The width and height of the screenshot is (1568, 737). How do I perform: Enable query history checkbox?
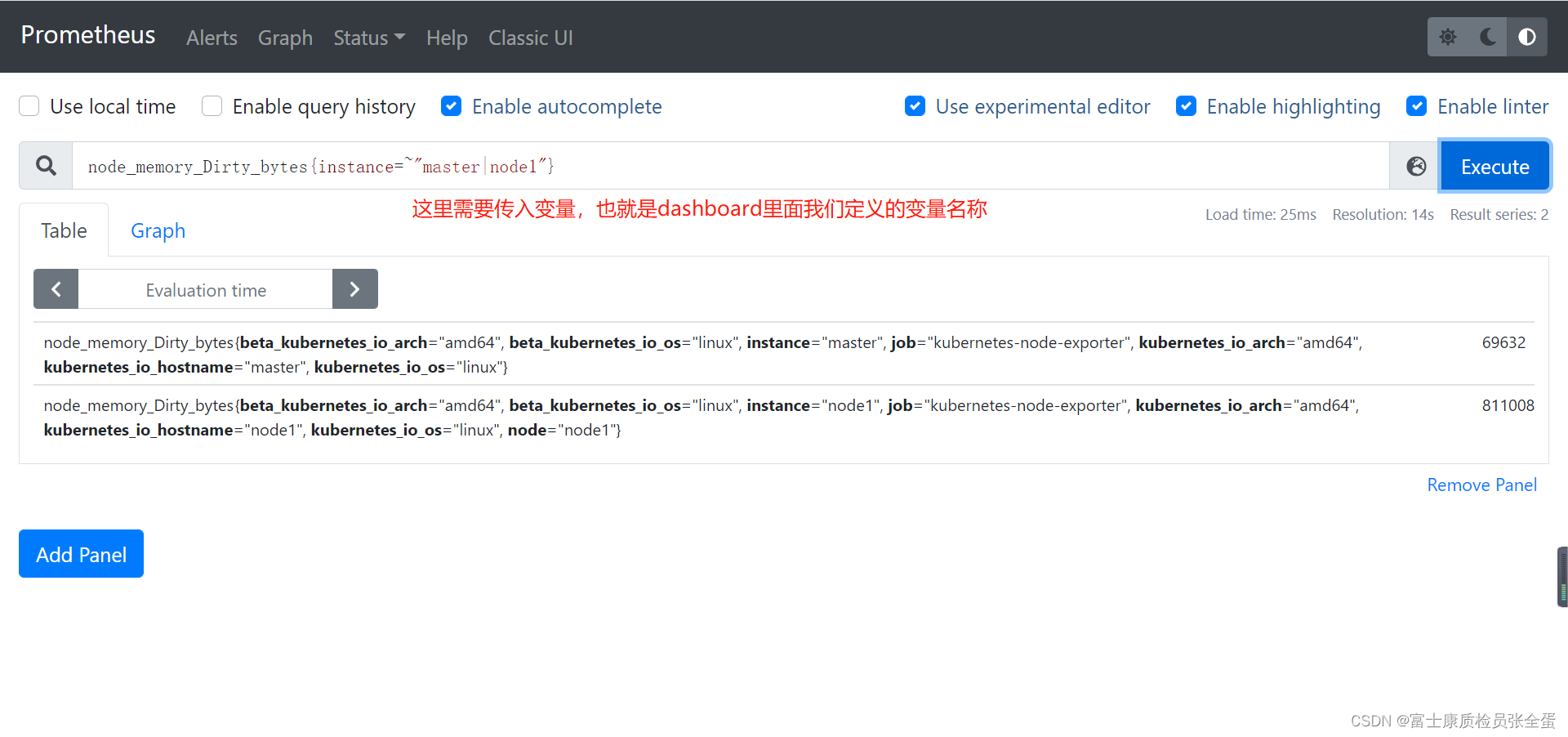212,106
